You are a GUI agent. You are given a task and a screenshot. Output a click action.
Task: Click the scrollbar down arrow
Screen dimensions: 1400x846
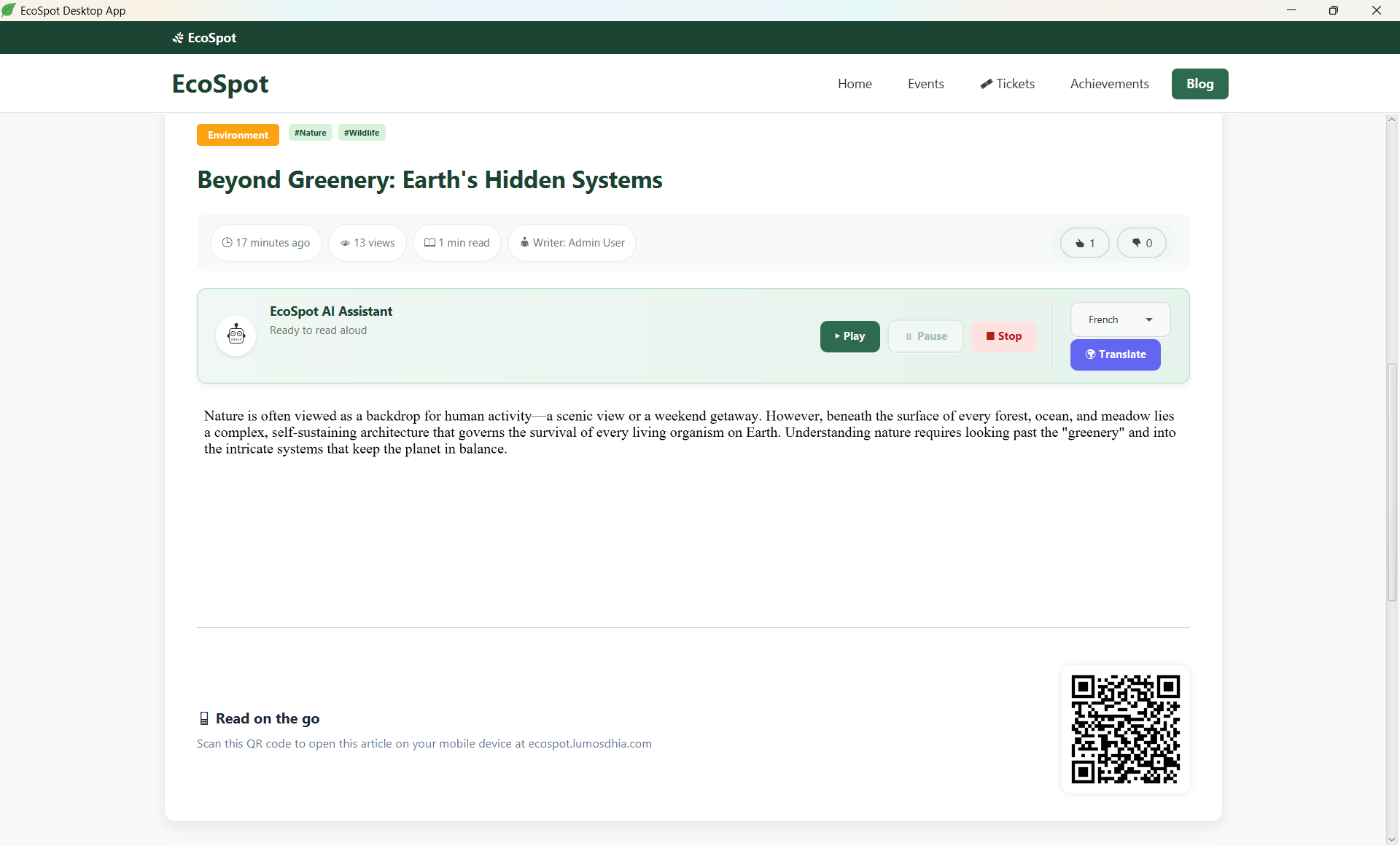(x=1392, y=839)
